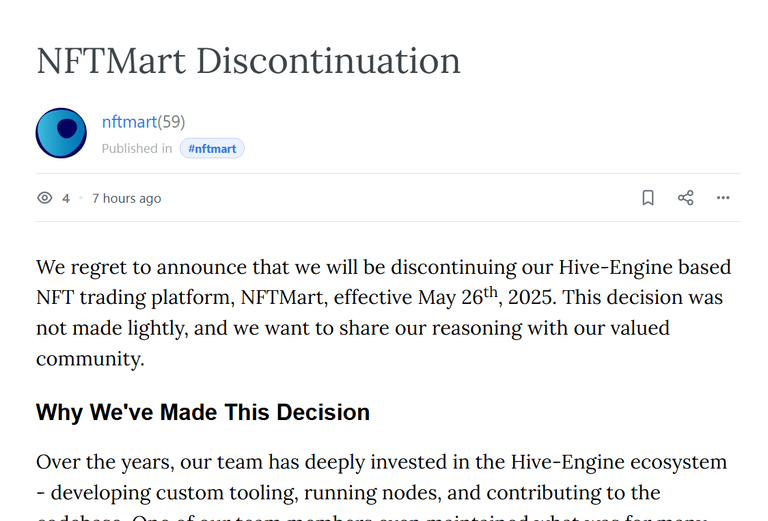This screenshot has height=521, width=768.
Task: Click the author reputation score (59)
Action: (171, 122)
